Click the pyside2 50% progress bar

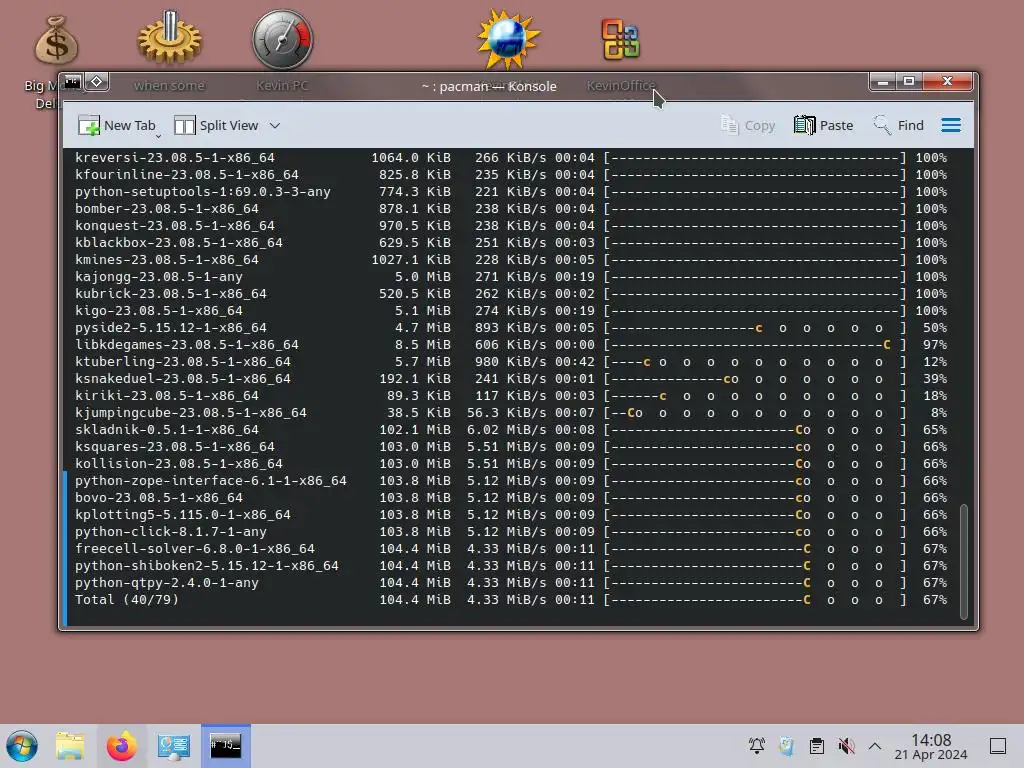coord(755,327)
